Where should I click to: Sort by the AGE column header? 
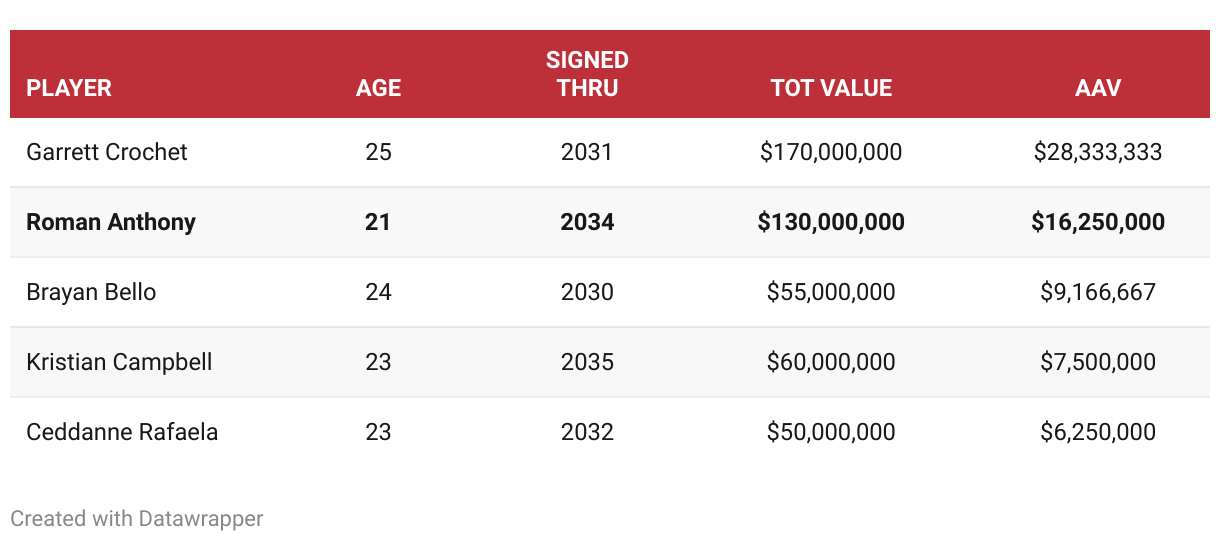pos(378,88)
